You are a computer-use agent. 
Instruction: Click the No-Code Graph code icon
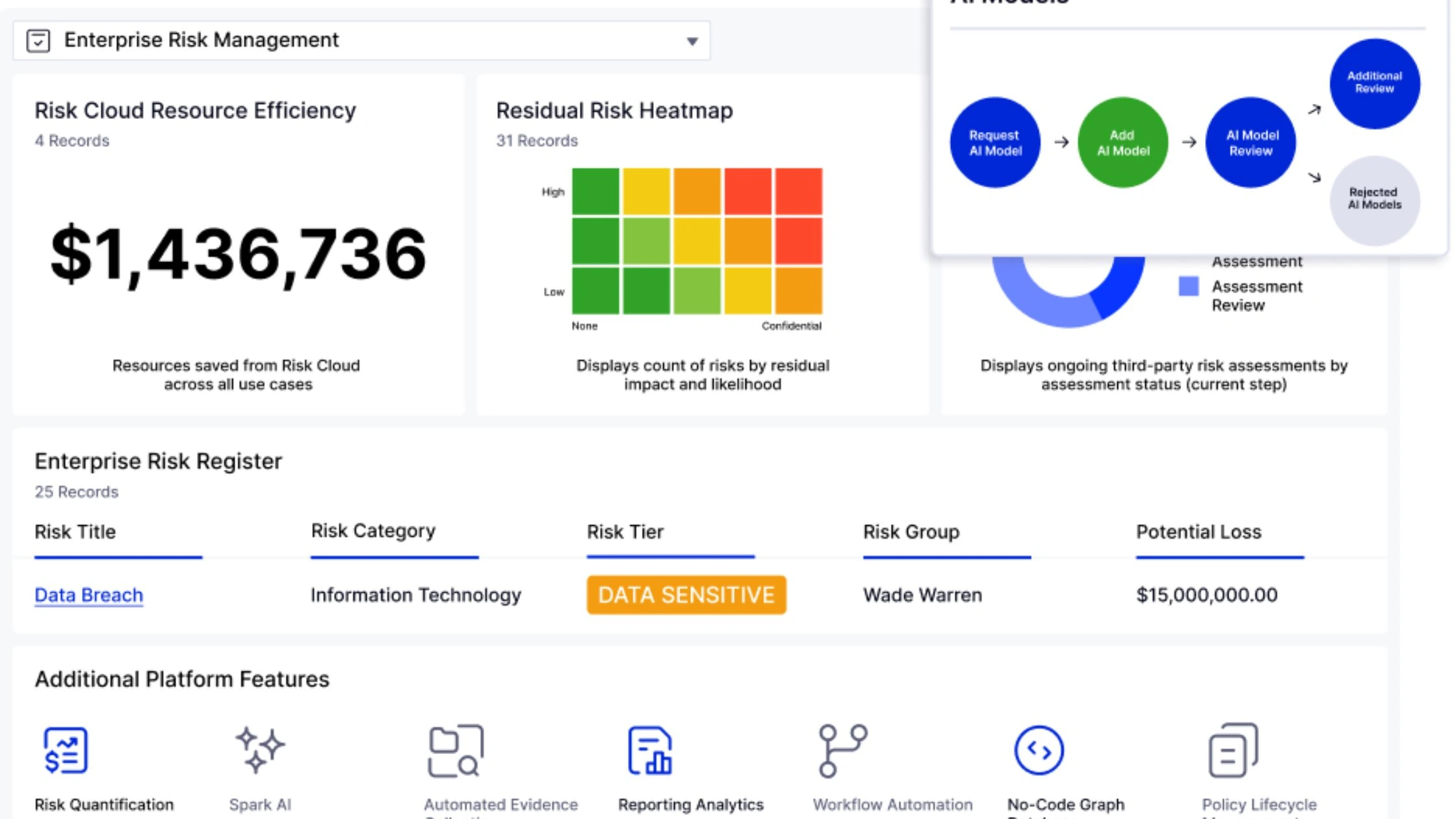(1039, 751)
